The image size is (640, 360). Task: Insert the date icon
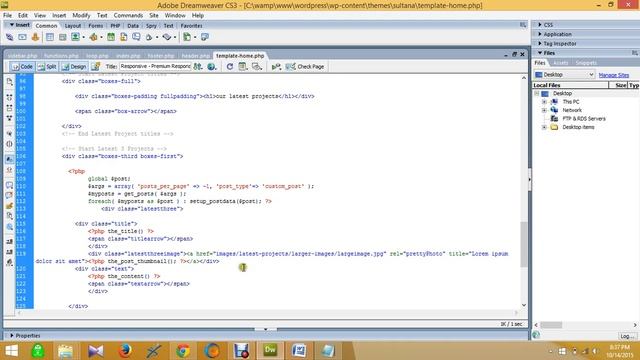pyautogui.click(x=111, y=37)
